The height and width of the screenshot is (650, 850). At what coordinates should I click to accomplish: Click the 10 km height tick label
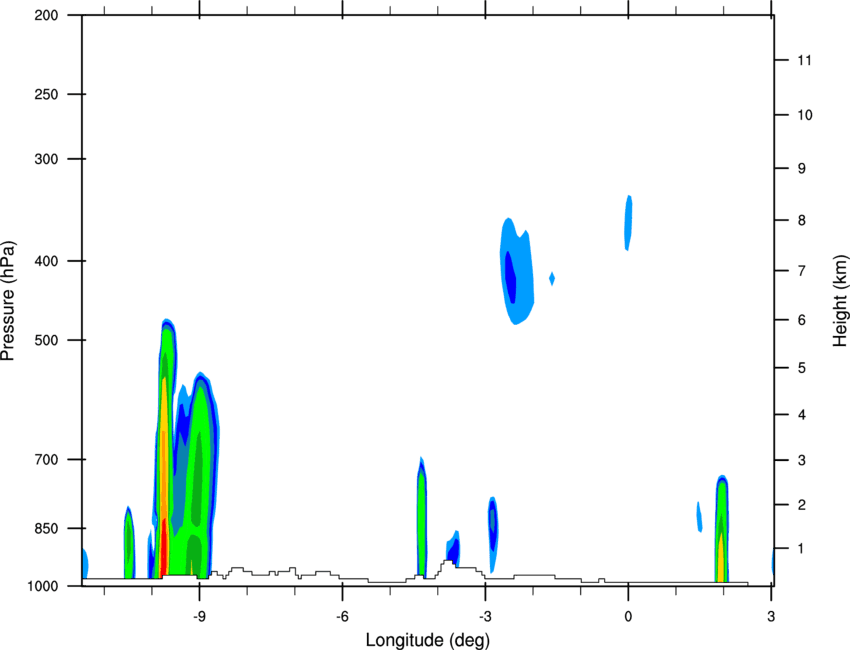click(804, 115)
